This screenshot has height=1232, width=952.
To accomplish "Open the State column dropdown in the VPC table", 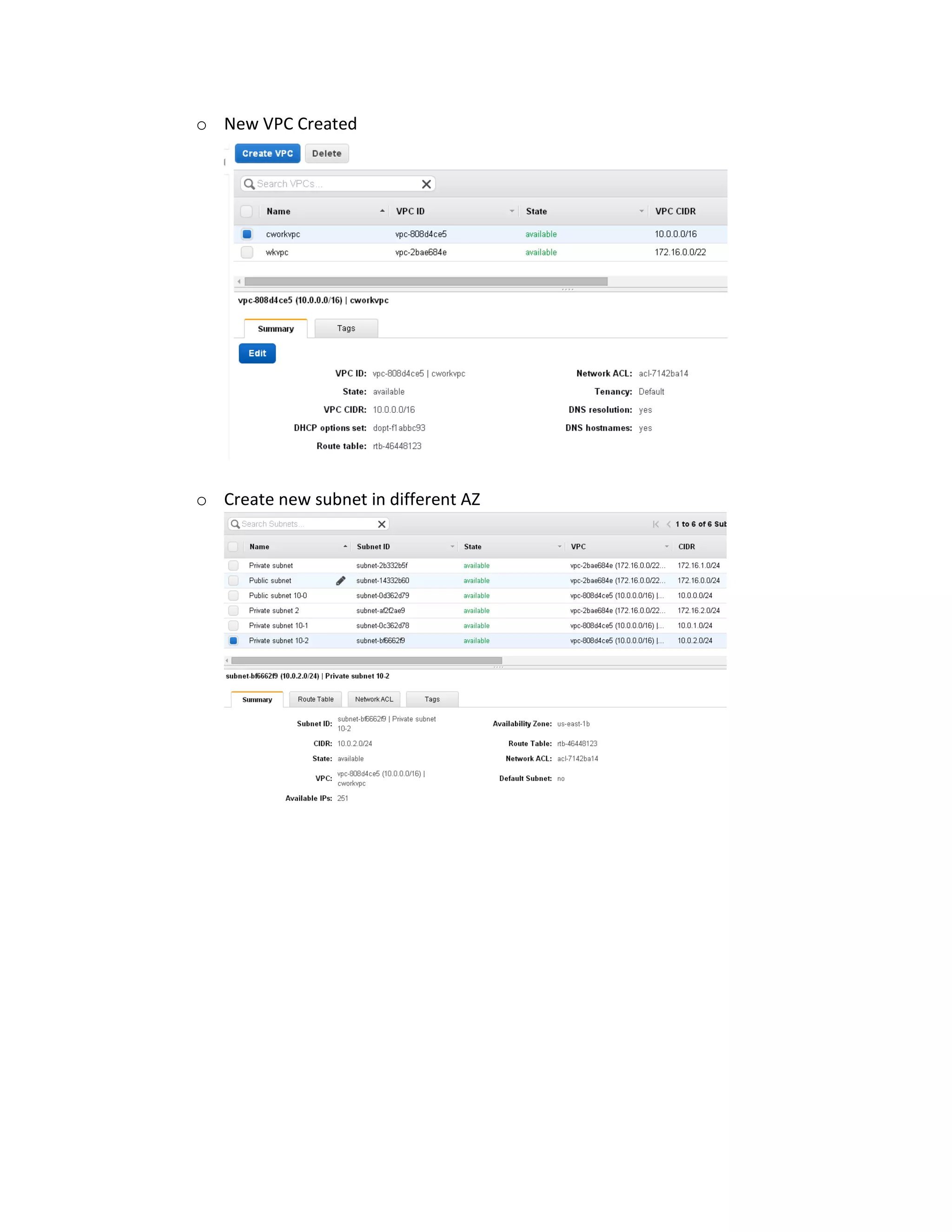I will point(641,211).
